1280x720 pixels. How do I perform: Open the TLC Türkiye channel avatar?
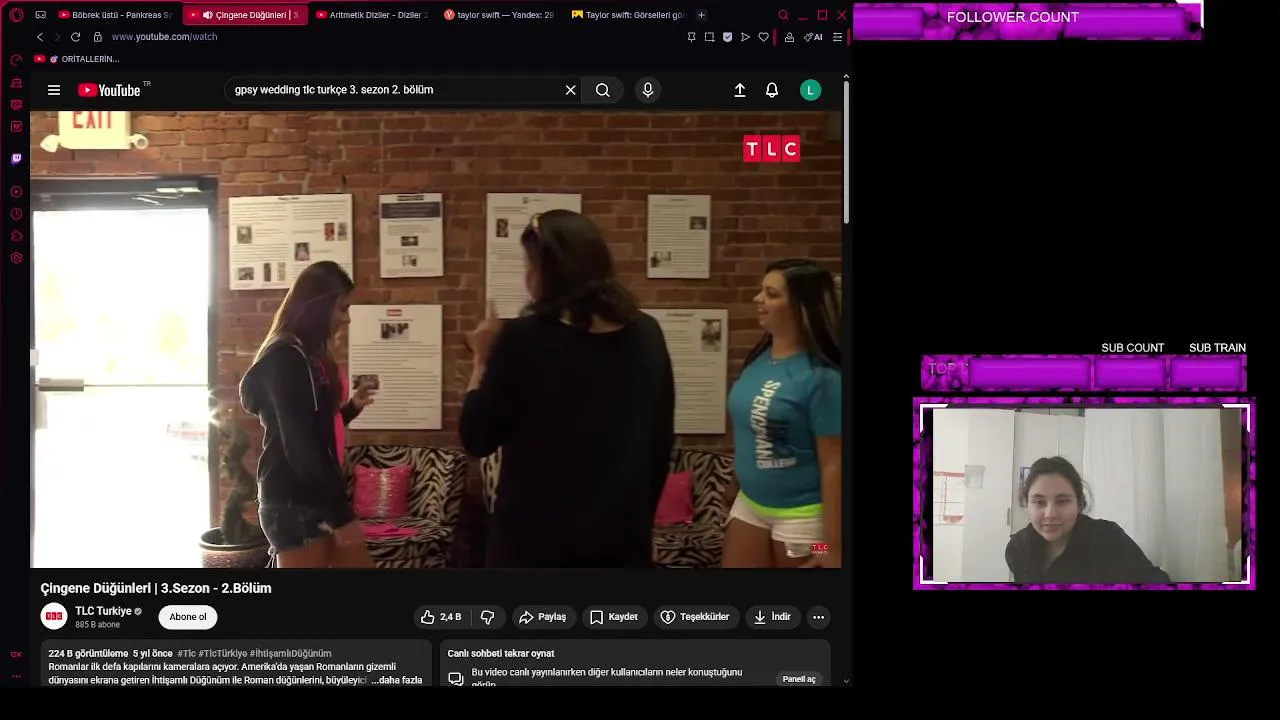click(54, 617)
